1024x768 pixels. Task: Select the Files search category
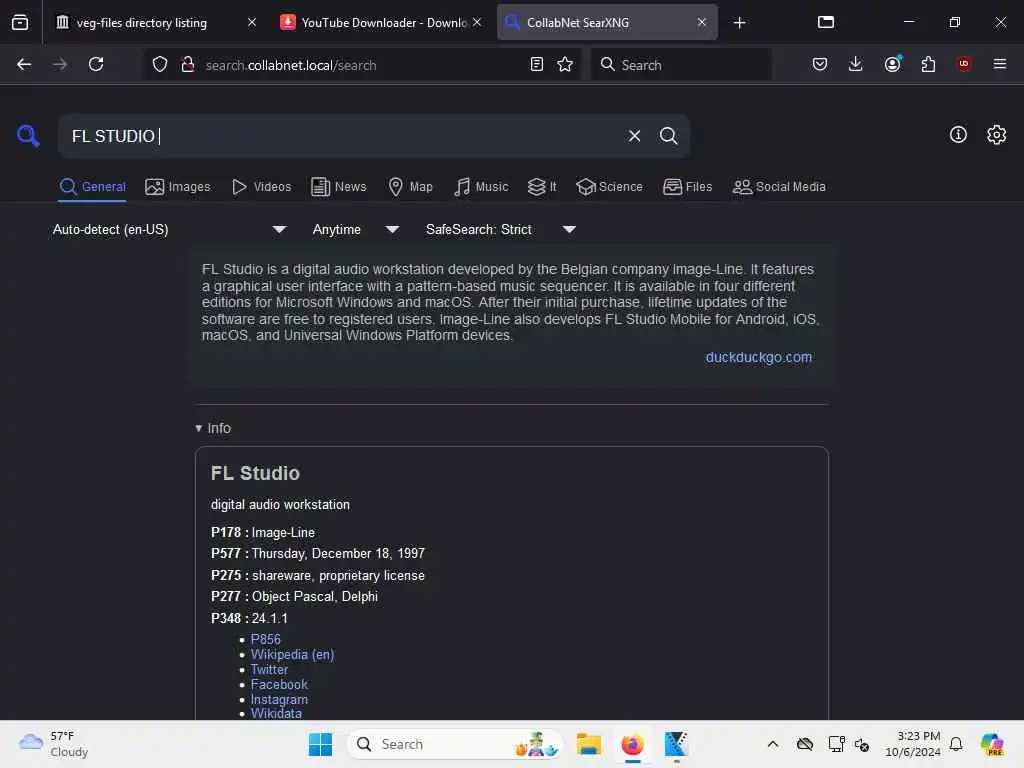[687, 187]
